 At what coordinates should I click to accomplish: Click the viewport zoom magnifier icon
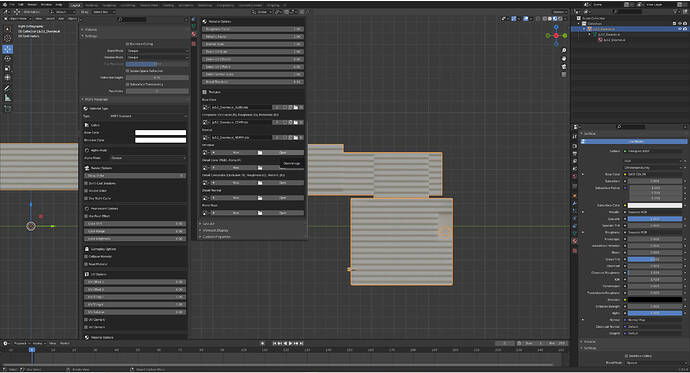564,51
